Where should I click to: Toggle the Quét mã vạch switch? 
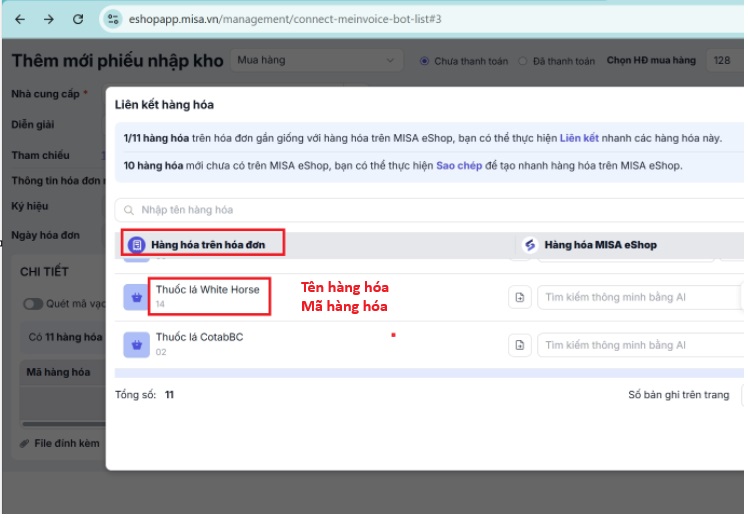[x=33, y=304]
